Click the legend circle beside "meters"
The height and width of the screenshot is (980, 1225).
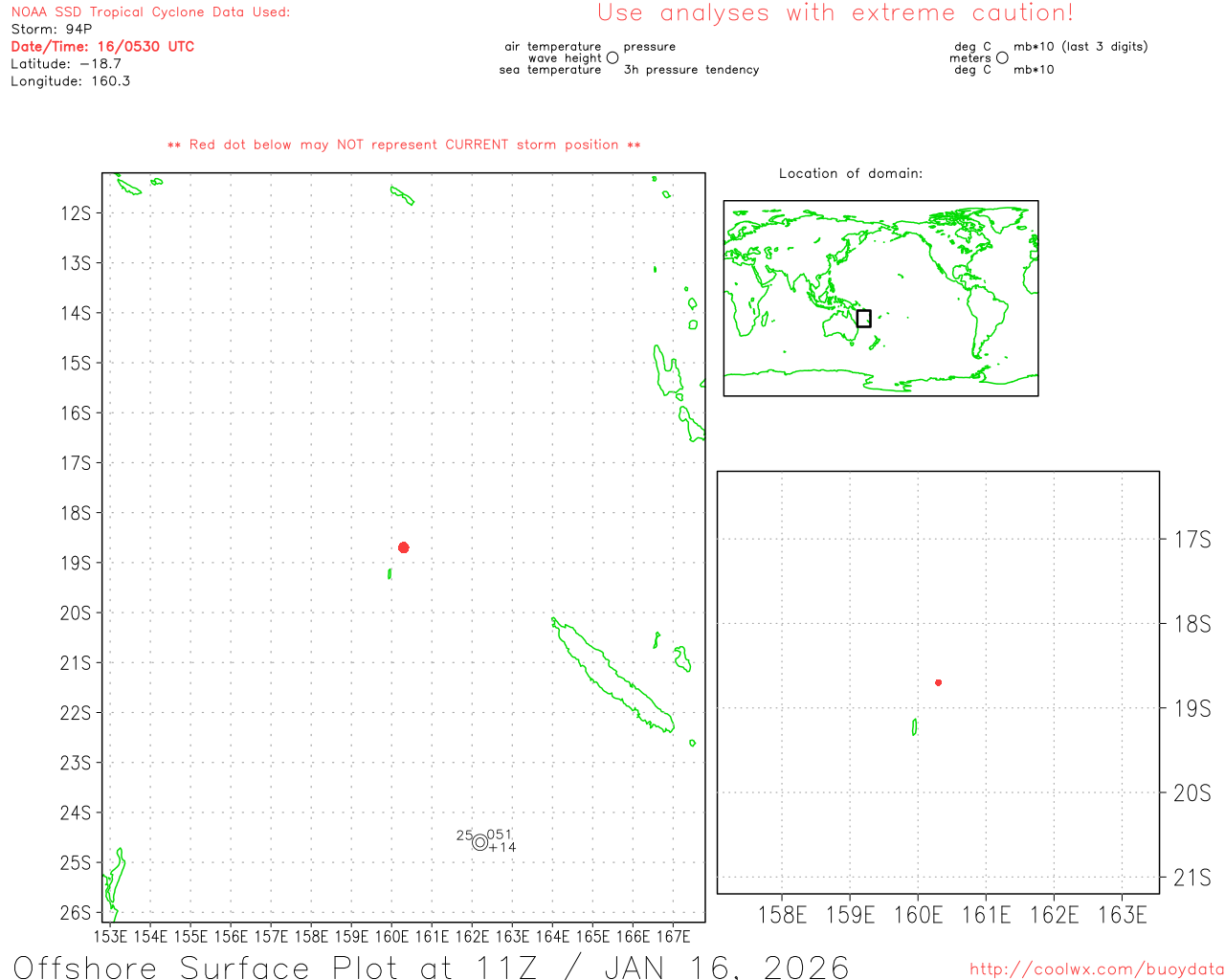1002,57
